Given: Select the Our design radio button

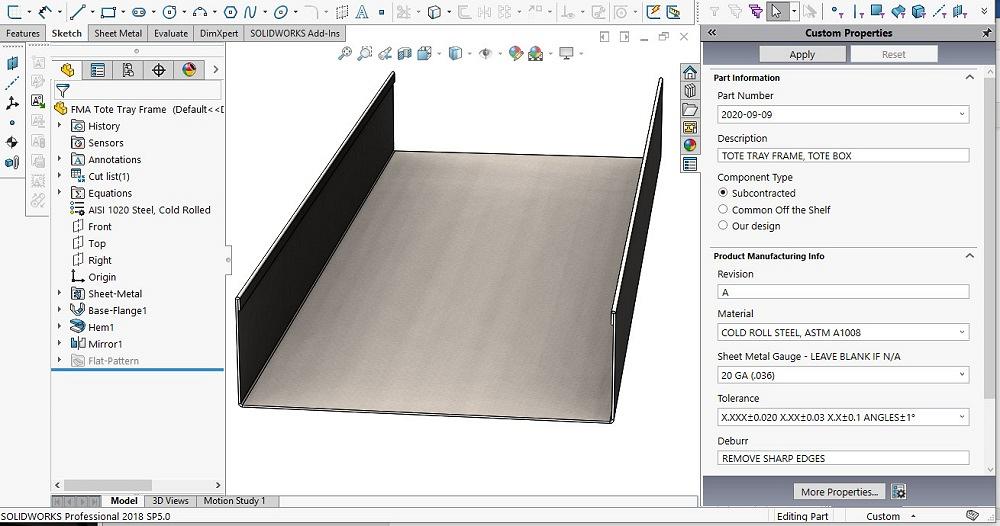Looking at the screenshot, I should click(723, 225).
